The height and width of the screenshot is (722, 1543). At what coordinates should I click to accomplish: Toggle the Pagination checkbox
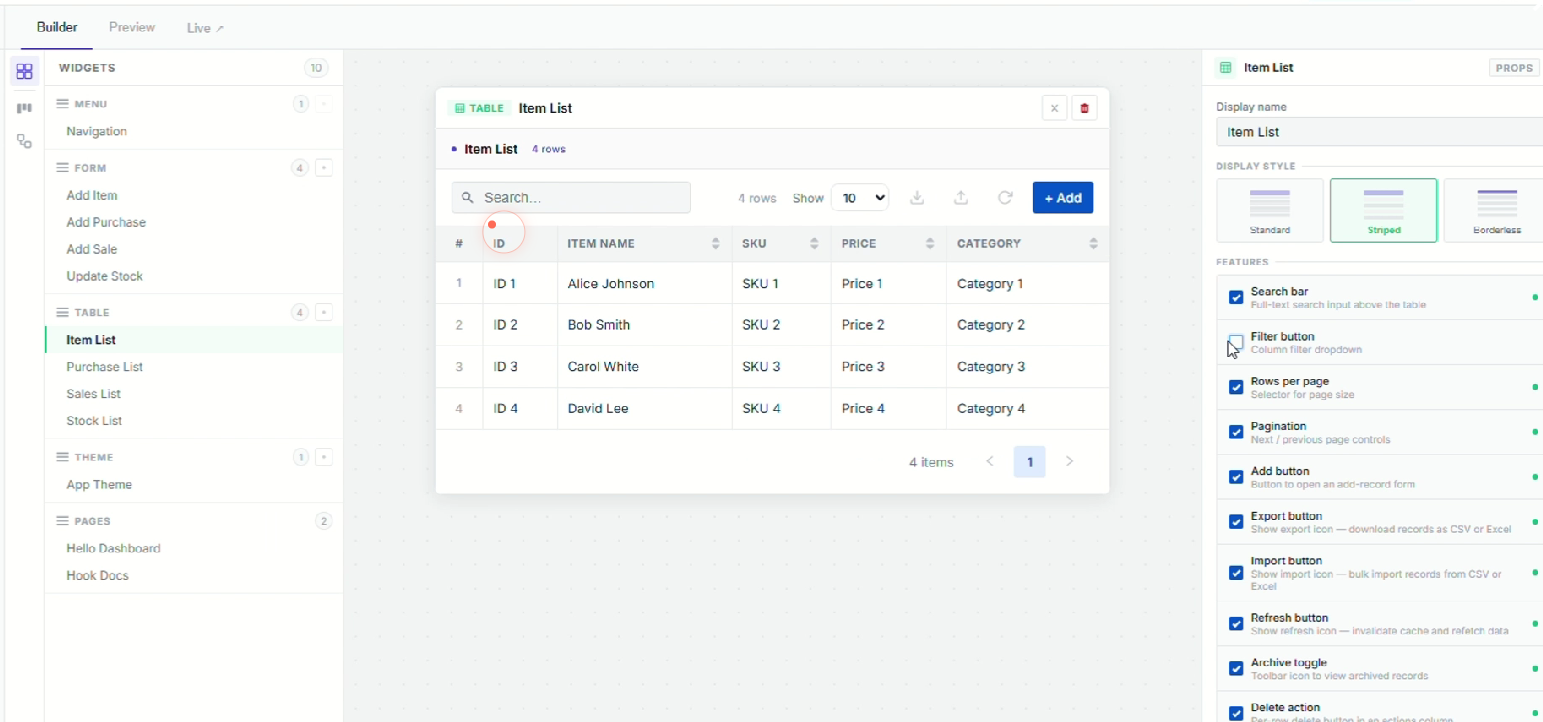(1236, 432)
